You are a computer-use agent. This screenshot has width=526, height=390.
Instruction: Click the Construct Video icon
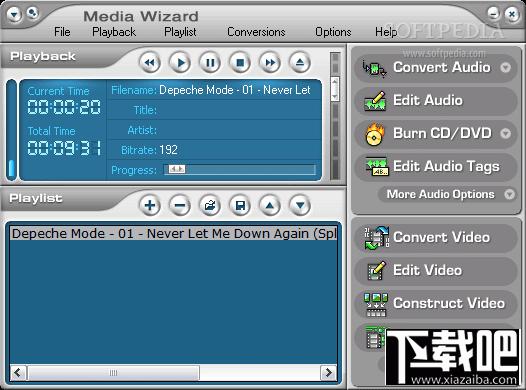point(376,304)
